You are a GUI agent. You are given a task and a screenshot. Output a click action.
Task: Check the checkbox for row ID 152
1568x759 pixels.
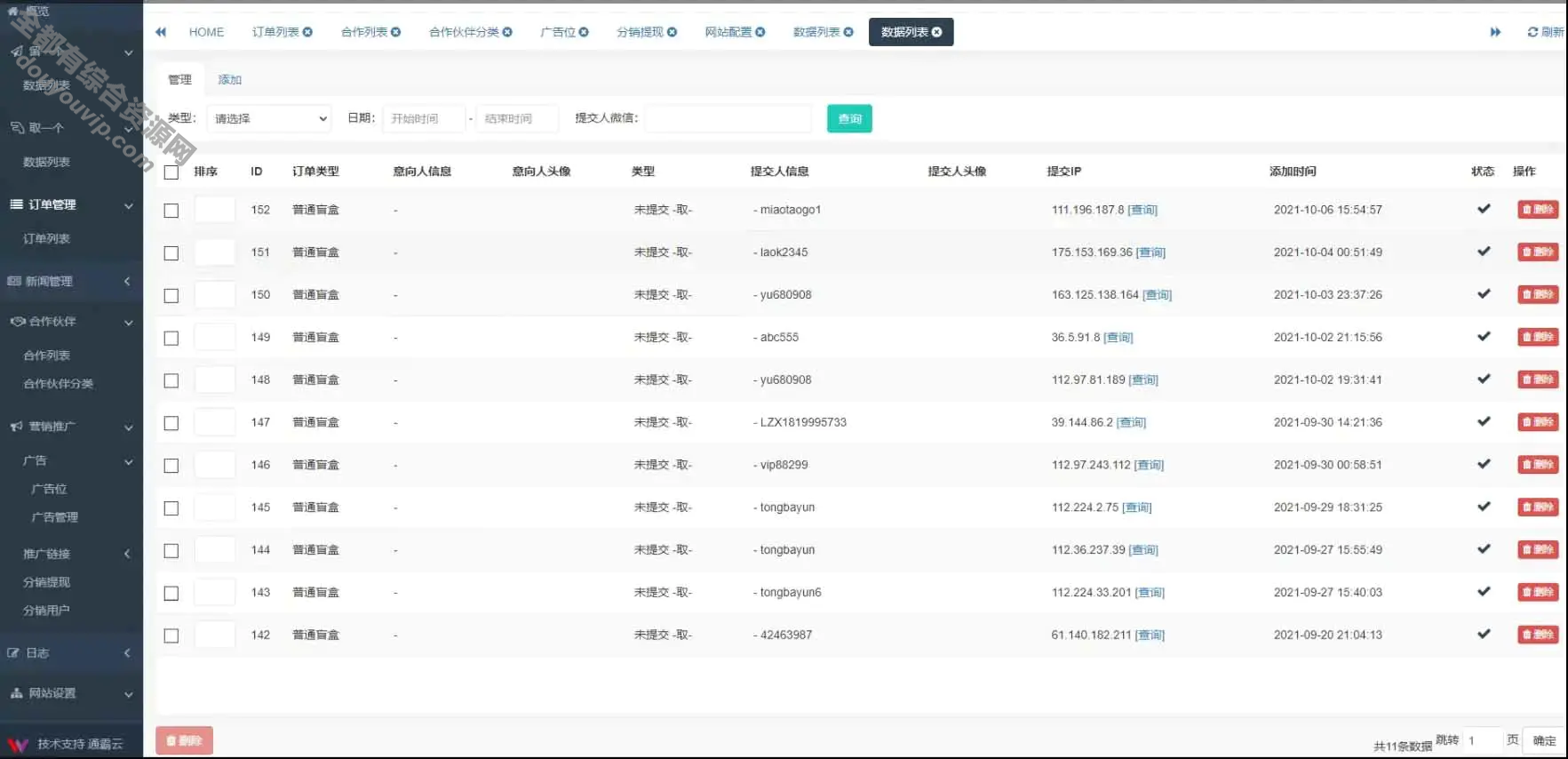(171, 211)
